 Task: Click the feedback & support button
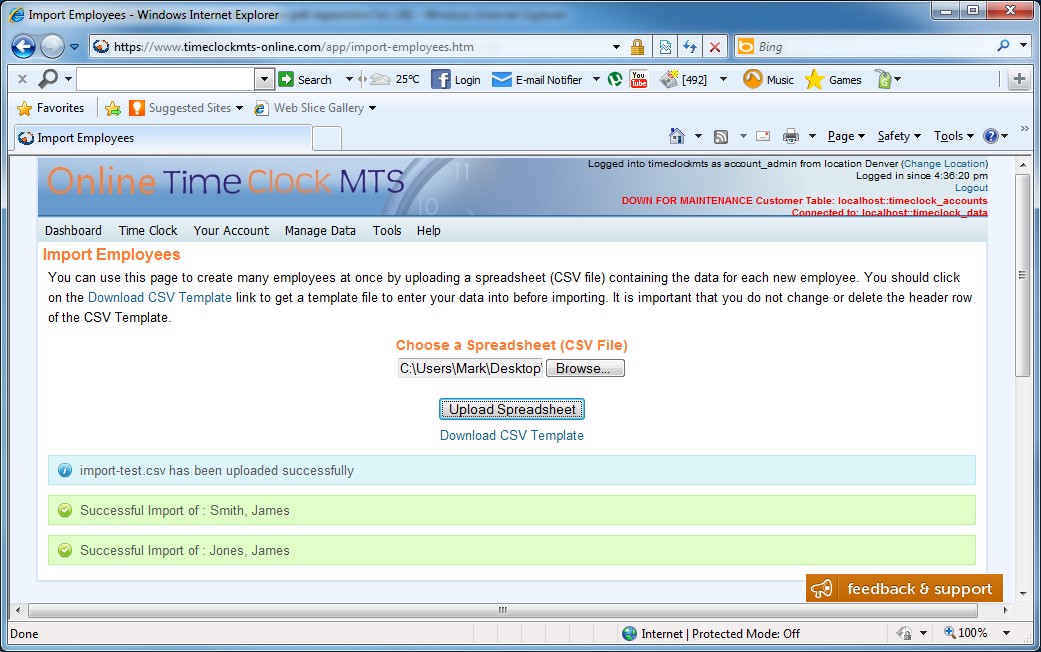[904, 588]
